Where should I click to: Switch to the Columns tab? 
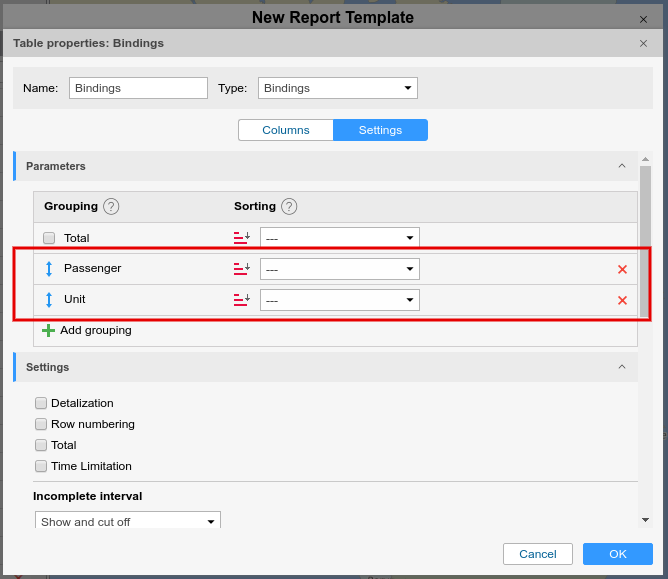point(285,130)
